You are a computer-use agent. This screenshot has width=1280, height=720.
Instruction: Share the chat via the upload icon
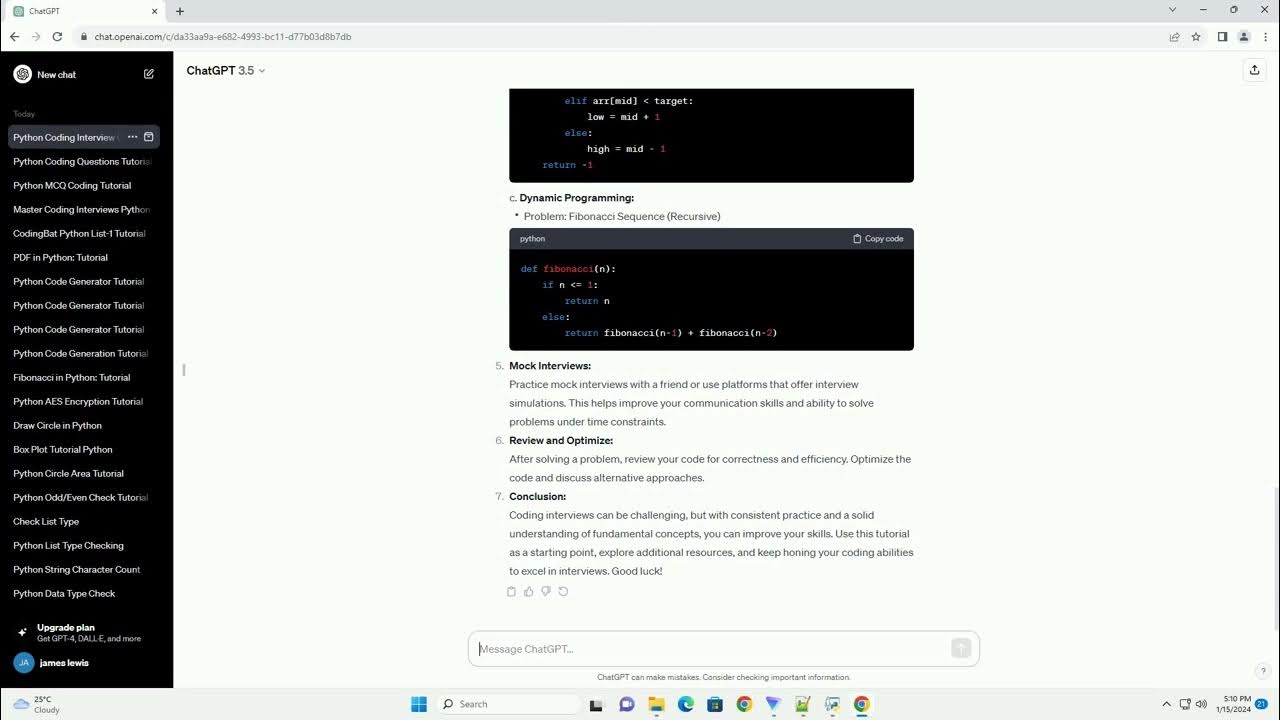1254,70
